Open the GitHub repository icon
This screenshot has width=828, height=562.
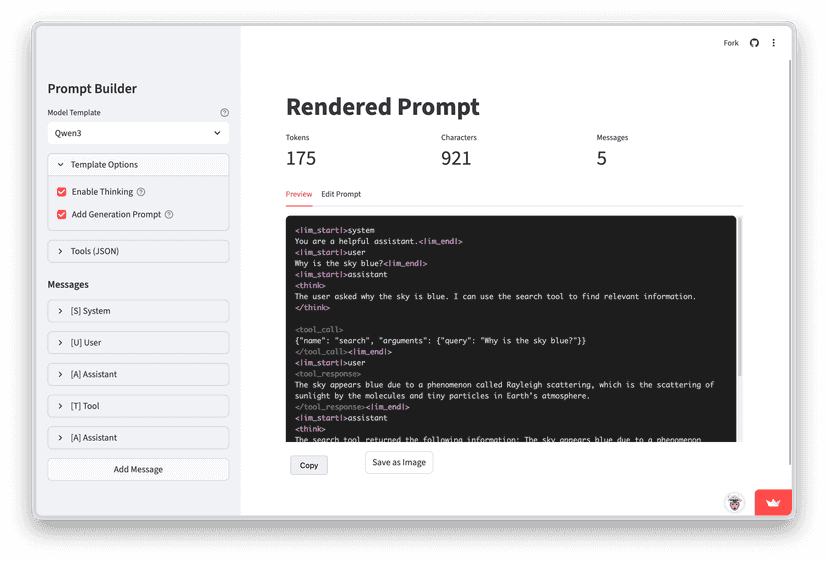coord(754,43)
